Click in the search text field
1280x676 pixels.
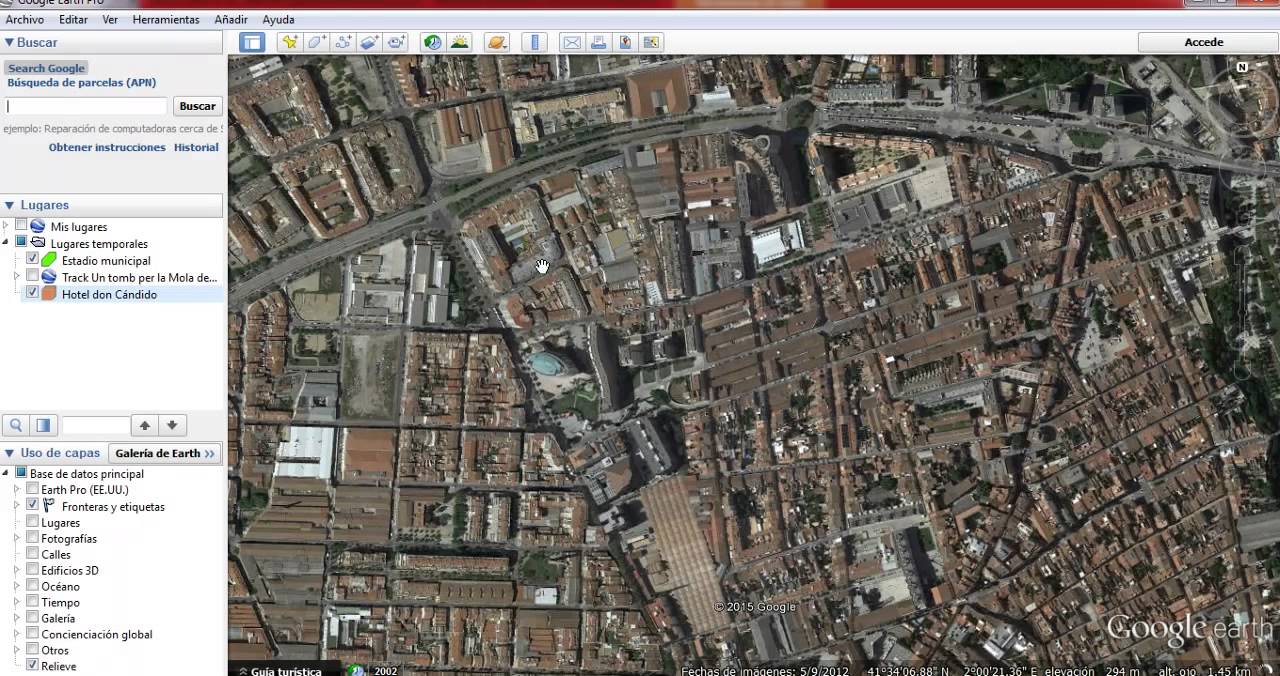coord(86,106)
